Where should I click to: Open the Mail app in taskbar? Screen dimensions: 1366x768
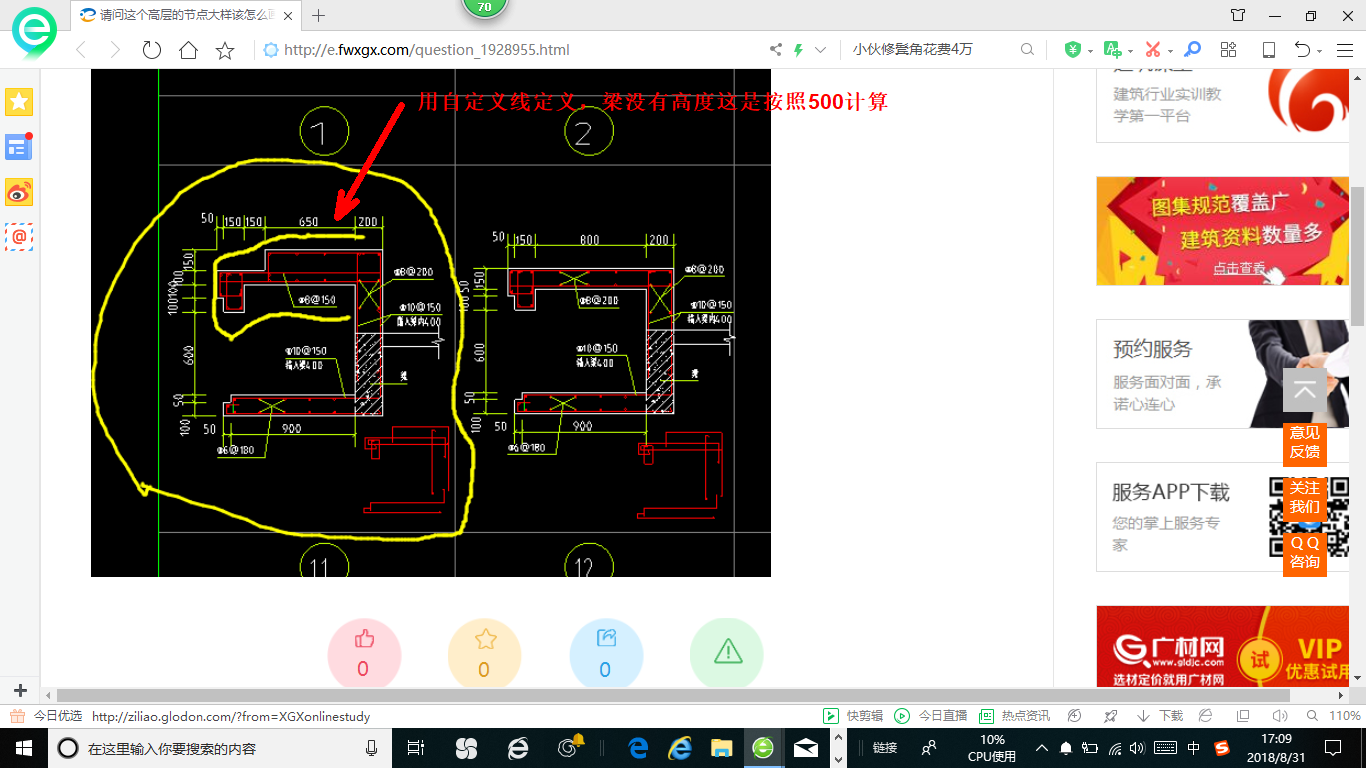pos(806,748)
